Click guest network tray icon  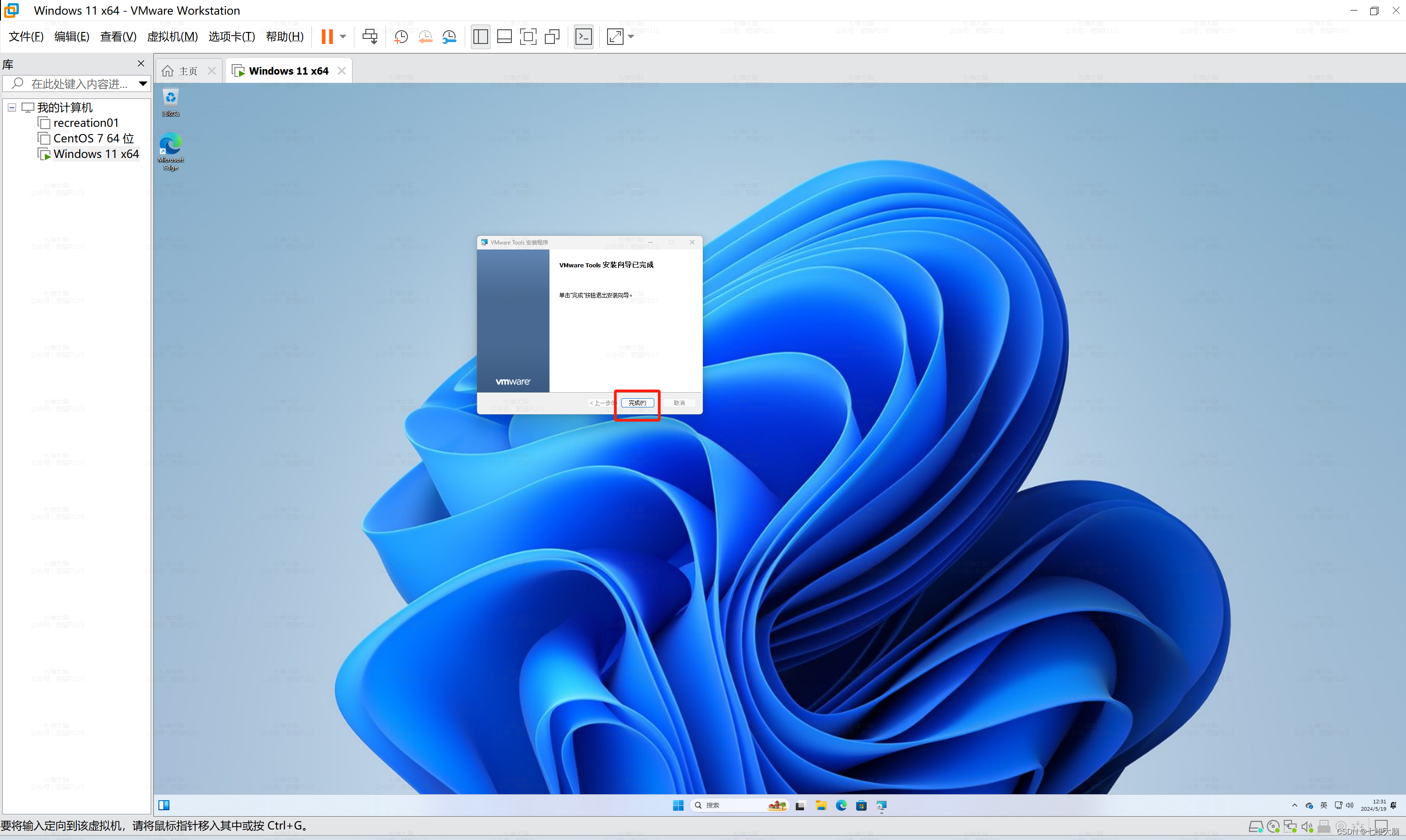pyautogui.click(x=1338, y=806)
